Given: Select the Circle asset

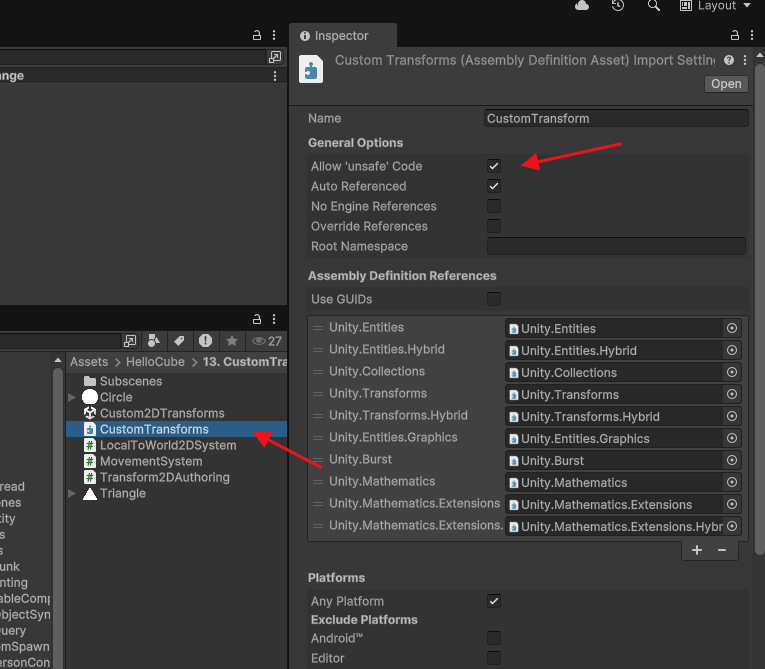Looking at the screenshot, I should [108, 397].
